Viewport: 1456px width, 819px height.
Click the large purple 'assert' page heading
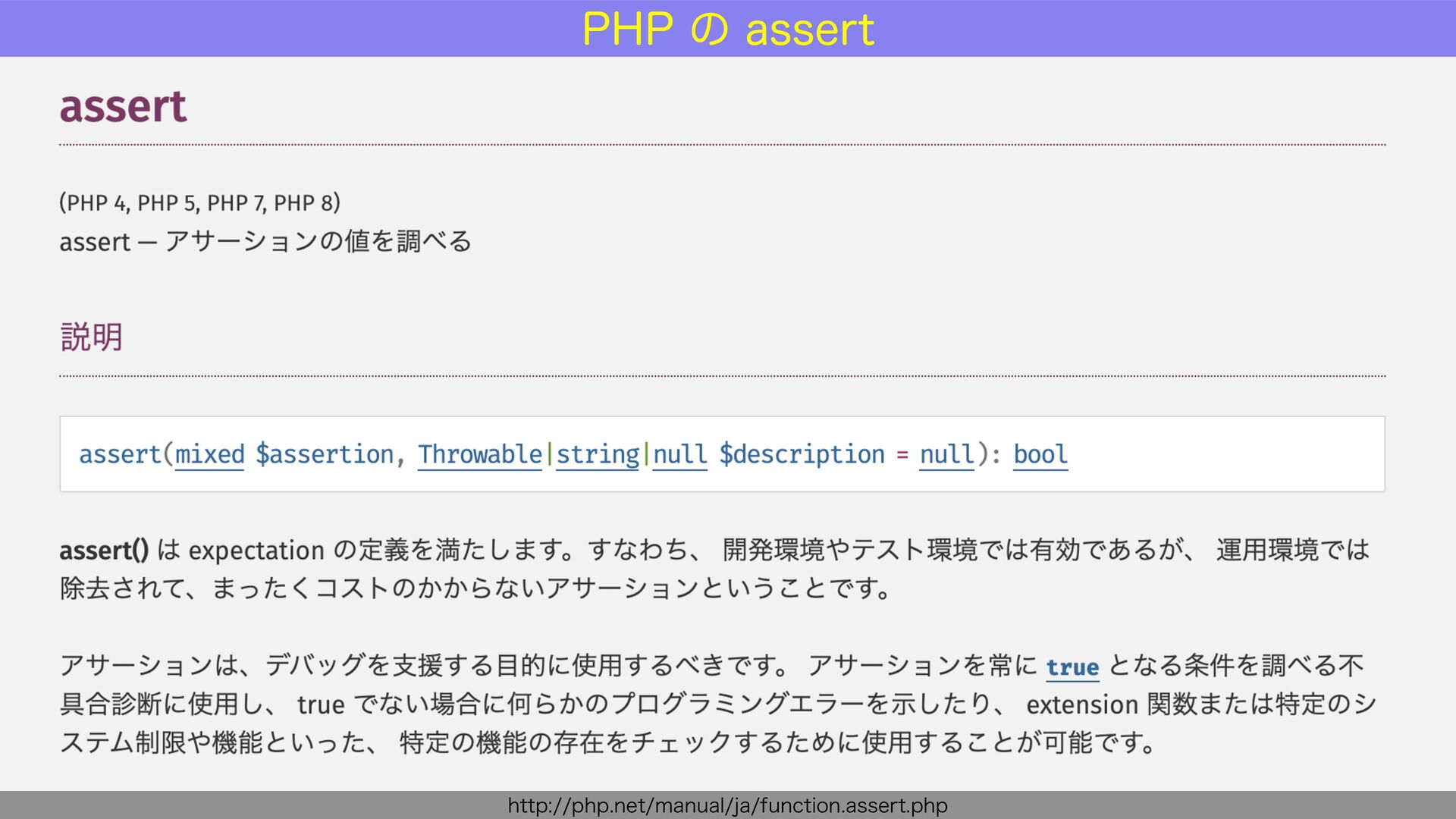pyautogui.click(x=123, y=106)
